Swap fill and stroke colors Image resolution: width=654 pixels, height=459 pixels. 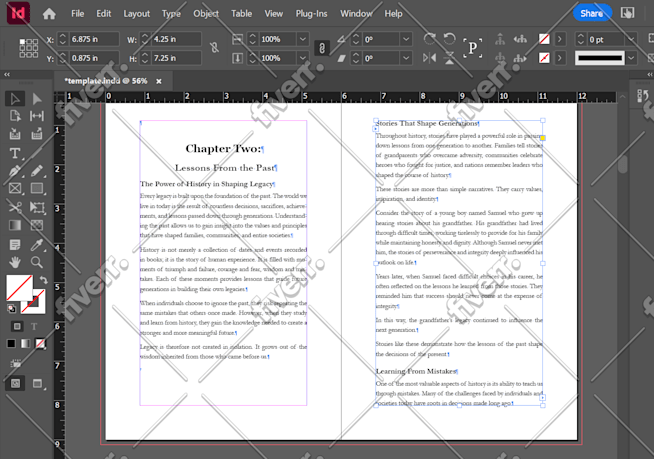click(x=43, y=279)
